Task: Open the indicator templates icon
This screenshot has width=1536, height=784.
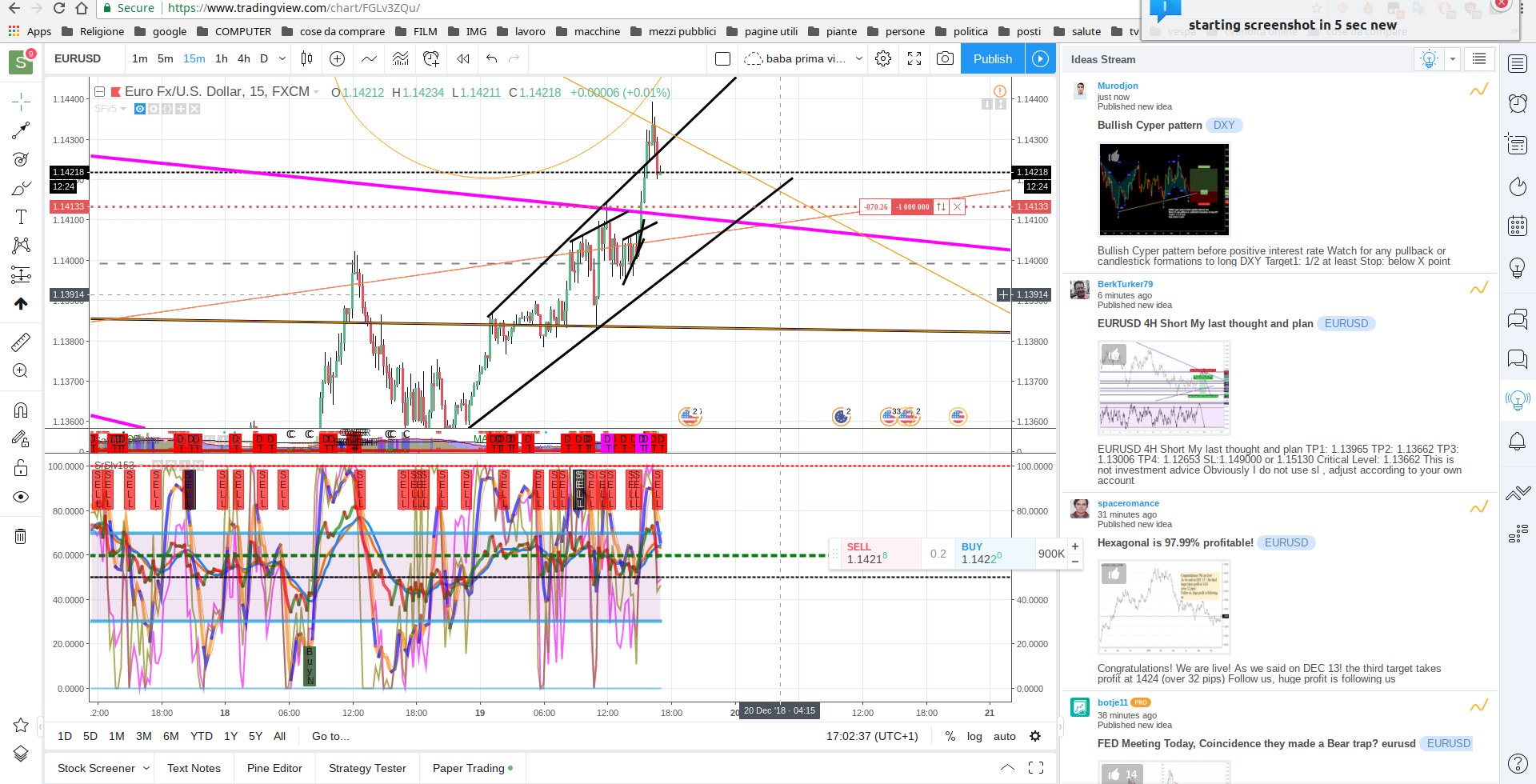Action: 400,58
